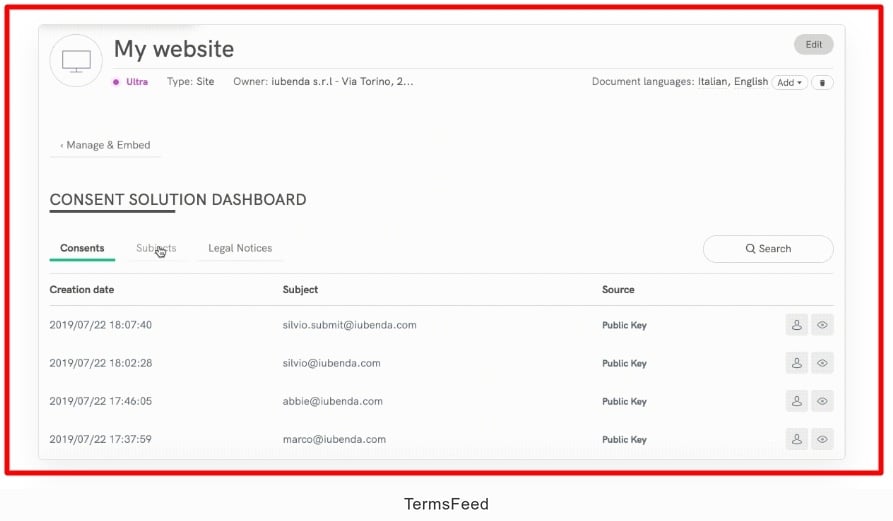The width and height of the screenshot is (893, 521).
Task: Open subject details for marco@iubenda.com
Action: coord(796,440)
